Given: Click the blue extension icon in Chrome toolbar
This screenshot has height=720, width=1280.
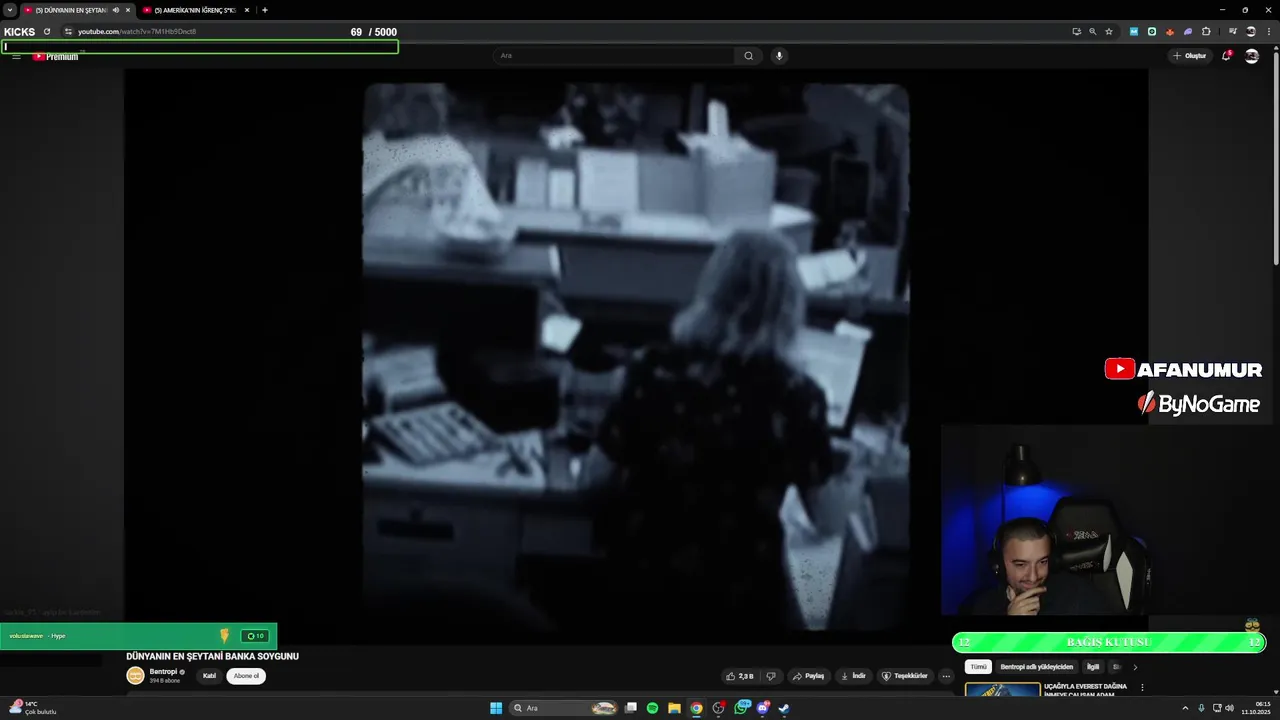Looking at the screenshot, I should pos(1134,32).
